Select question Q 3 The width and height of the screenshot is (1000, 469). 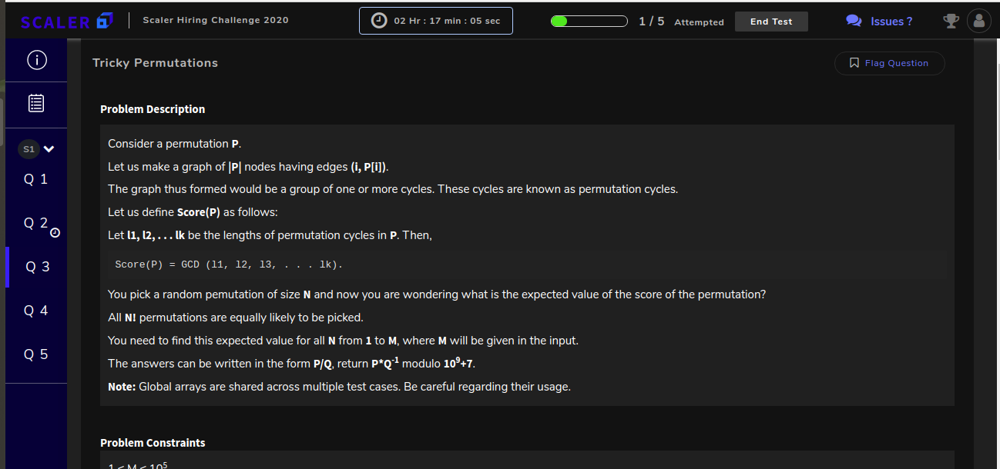point(37,267)
